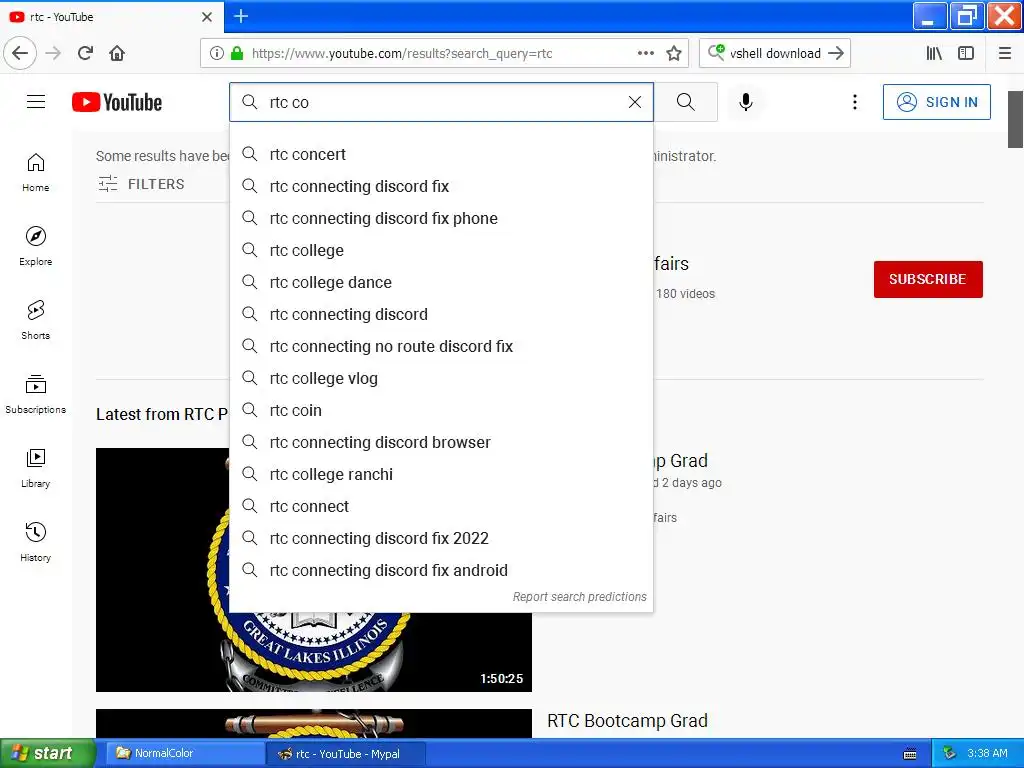The image size is (1024, 768).
Task: Click the taskbar clock 3:38 AM
Action: 987,753
